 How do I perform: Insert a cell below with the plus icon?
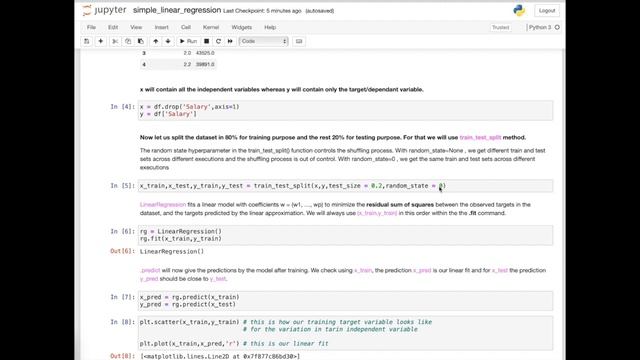coord(100,41)
